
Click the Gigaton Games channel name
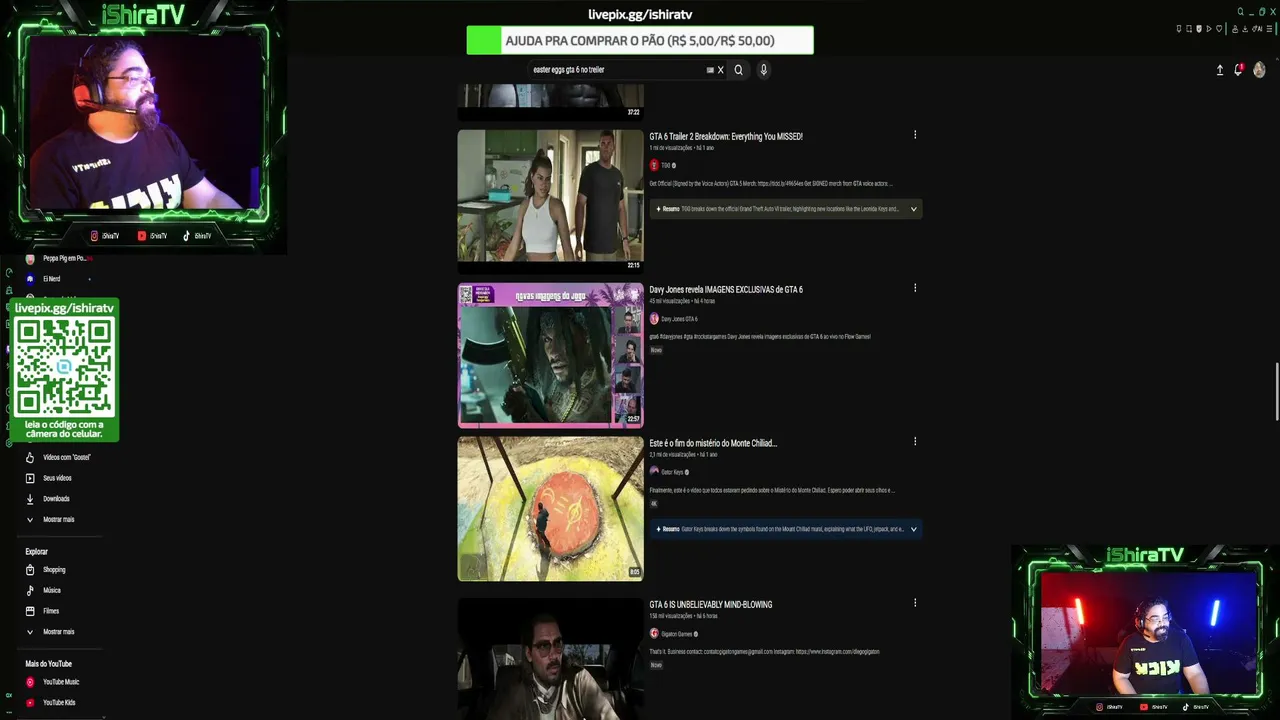click(677, 634)
